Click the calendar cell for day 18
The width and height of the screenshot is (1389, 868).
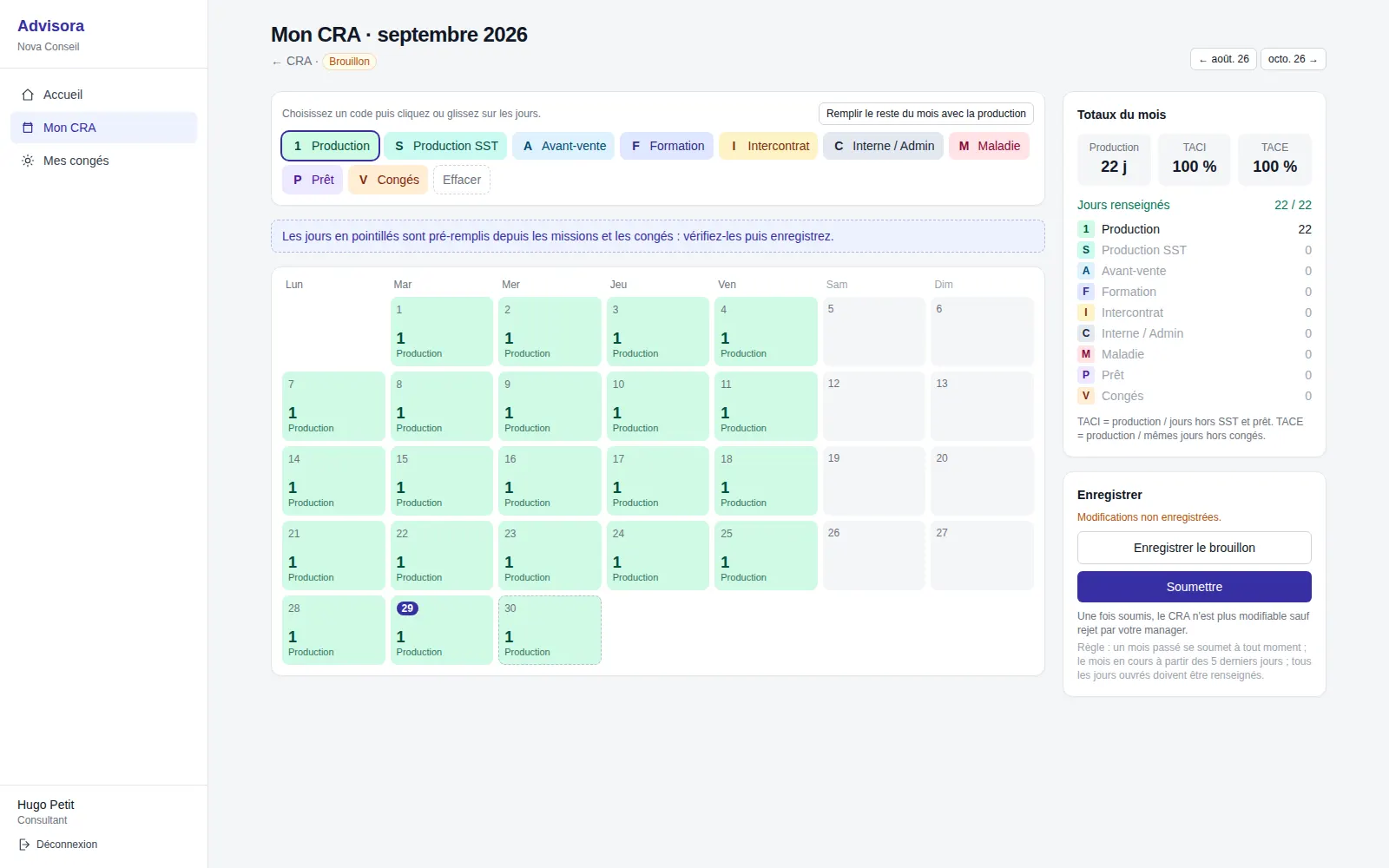point(766,481)
